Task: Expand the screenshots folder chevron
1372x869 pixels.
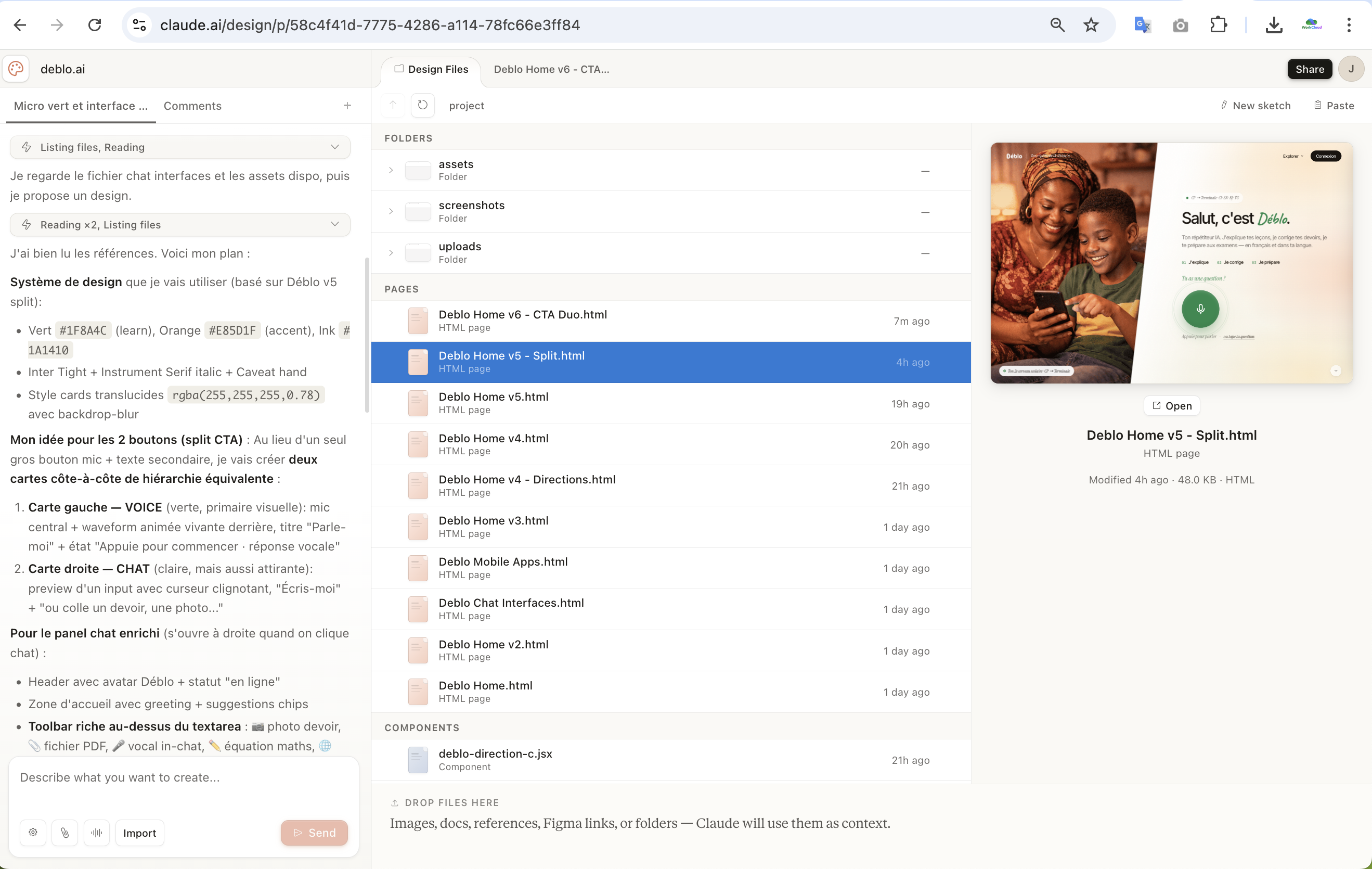Action: [391, 211]
